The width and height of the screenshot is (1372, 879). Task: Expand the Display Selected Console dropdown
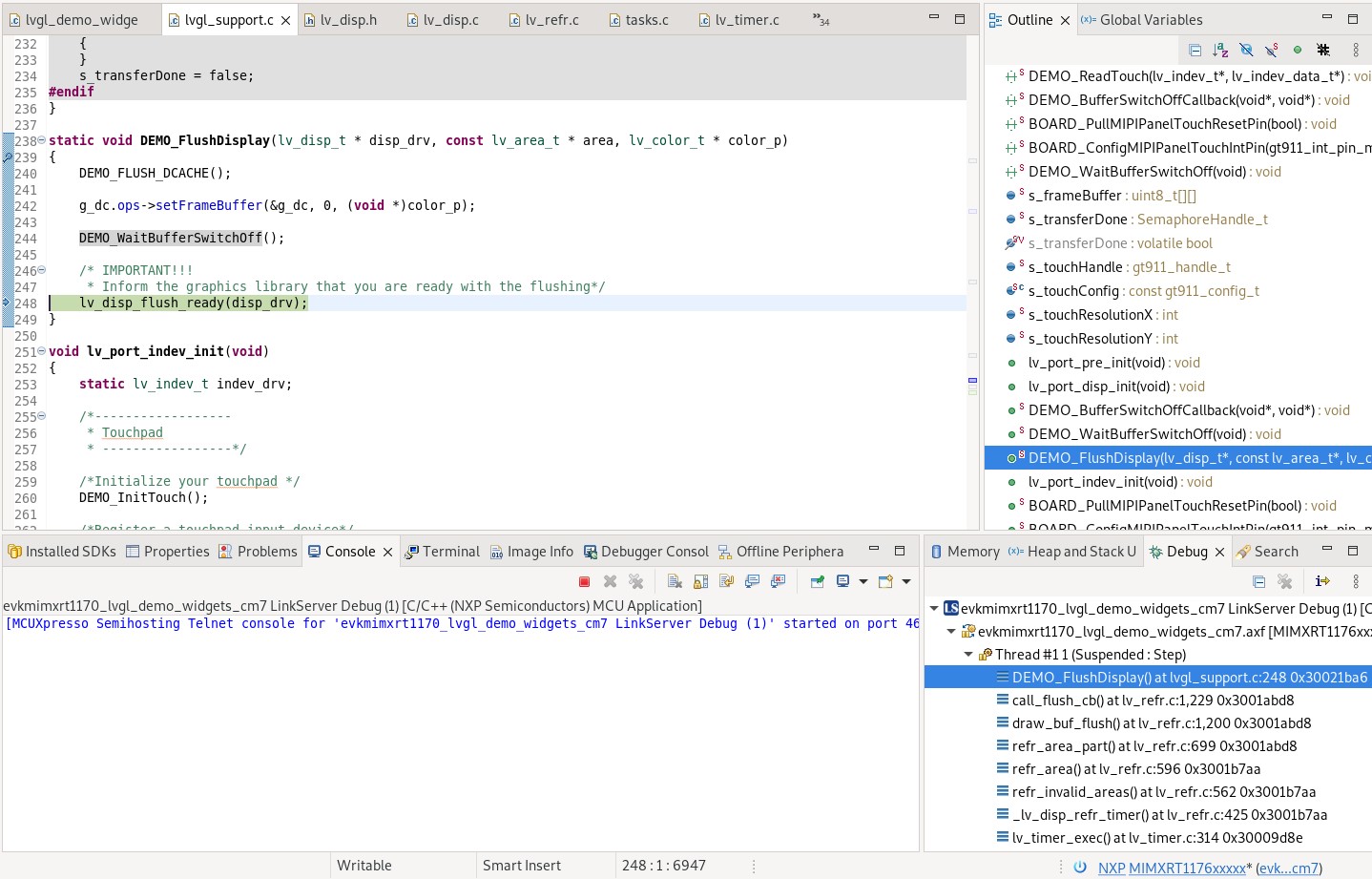coord(863,581)
